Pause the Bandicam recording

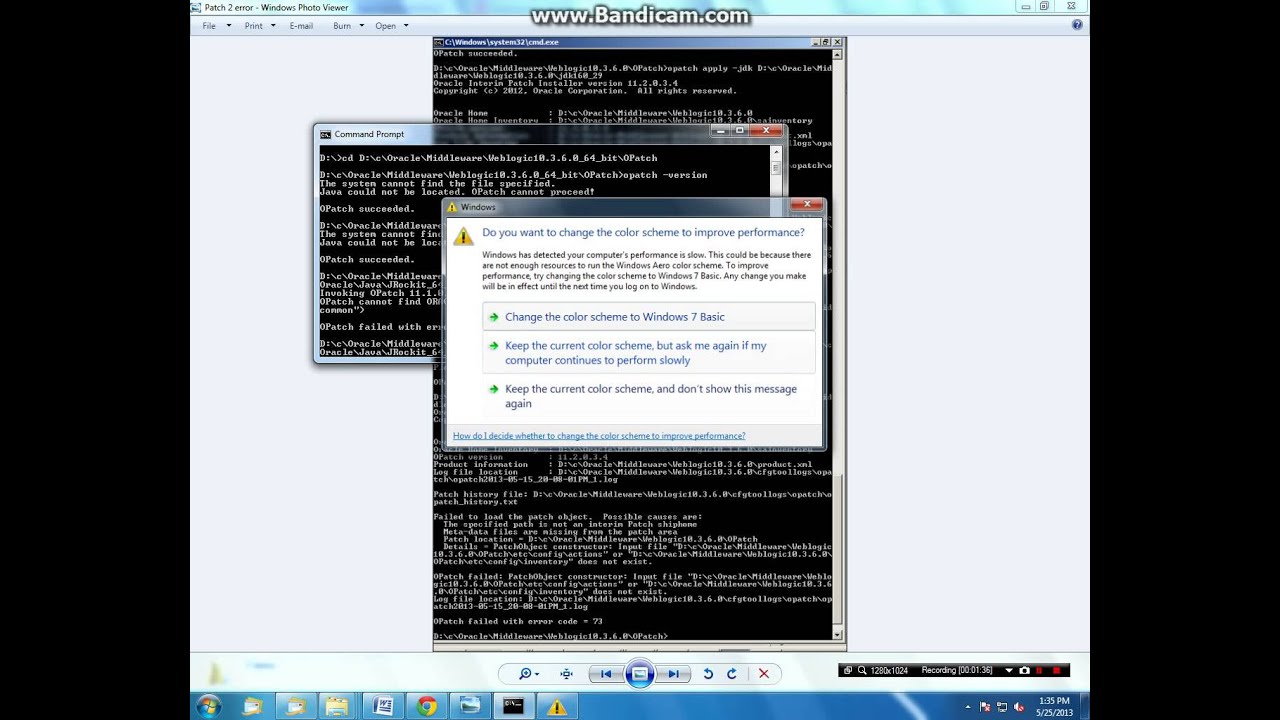[1039, 670]
